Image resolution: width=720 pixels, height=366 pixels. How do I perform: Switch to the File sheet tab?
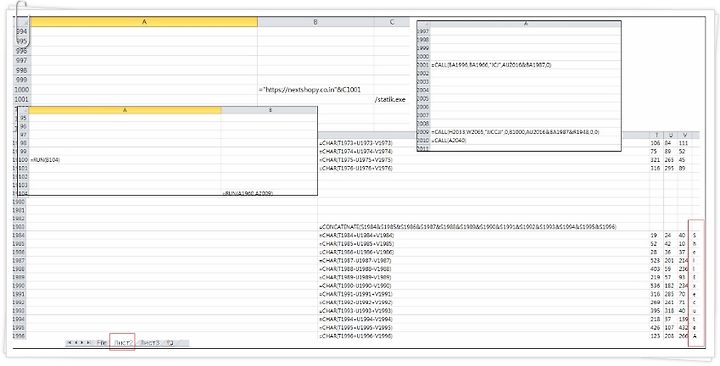coord(101,343)
